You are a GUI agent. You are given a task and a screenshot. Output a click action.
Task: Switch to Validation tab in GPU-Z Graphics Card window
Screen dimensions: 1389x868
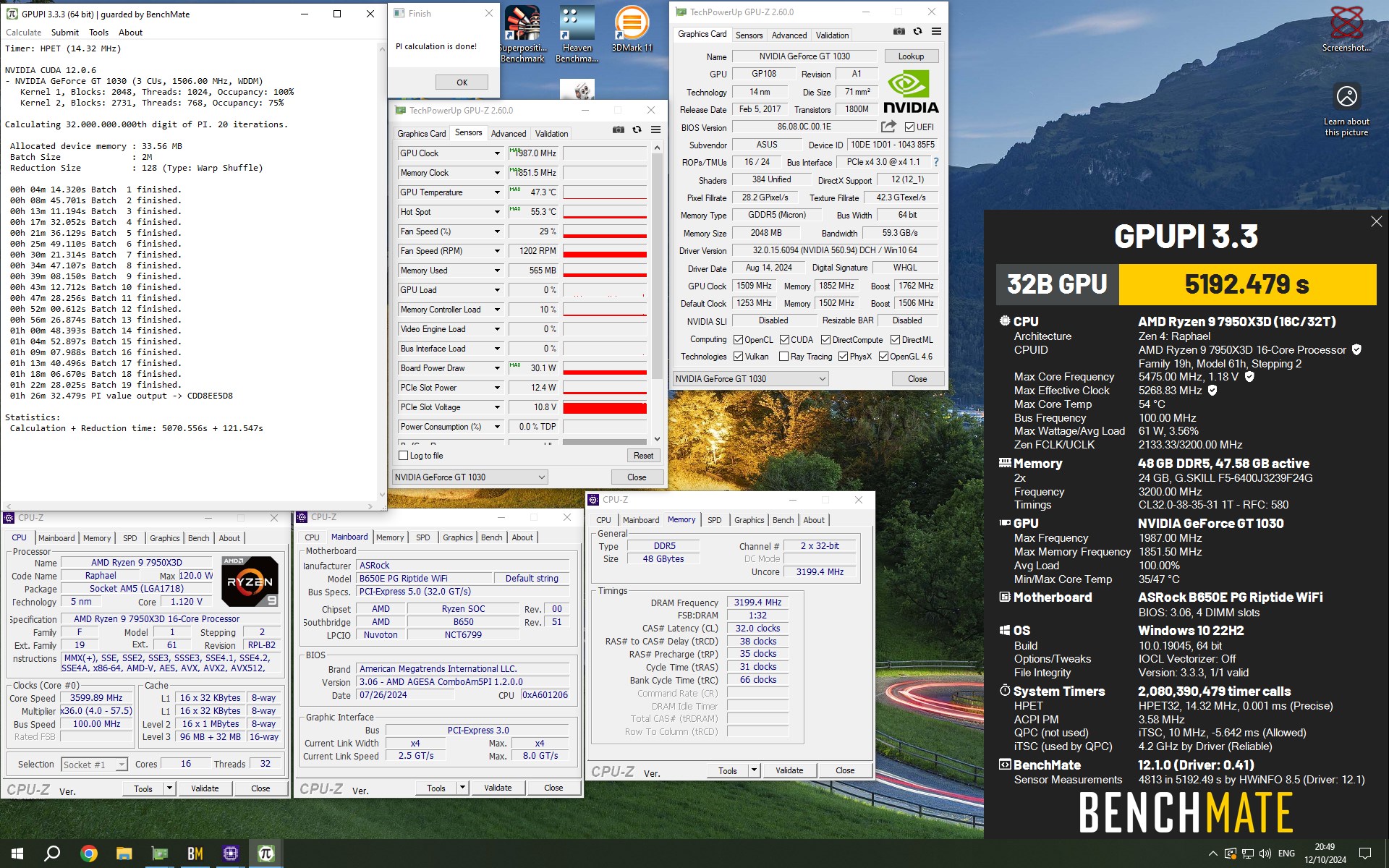[x=832, y=35]
